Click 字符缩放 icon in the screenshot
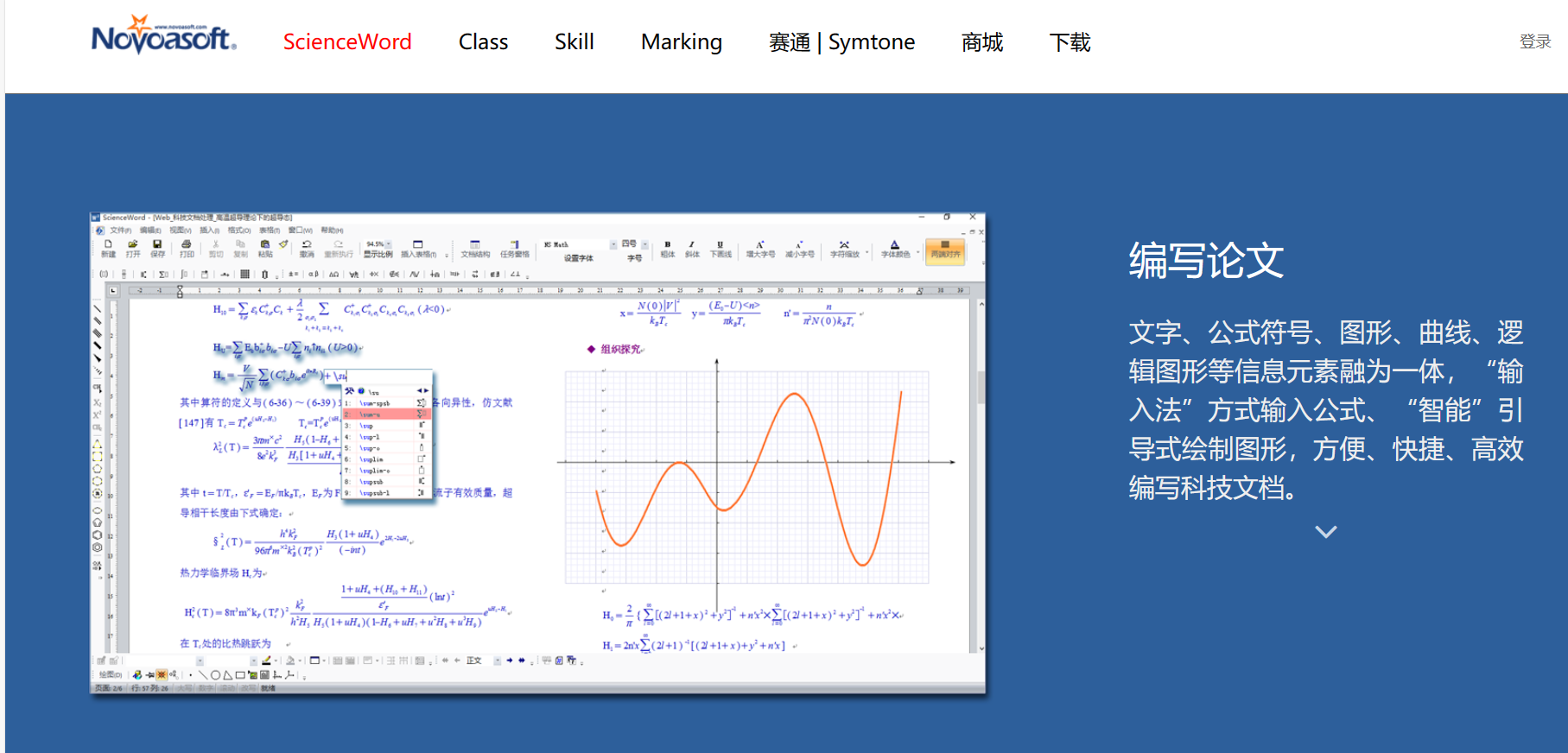 [845, 249]
